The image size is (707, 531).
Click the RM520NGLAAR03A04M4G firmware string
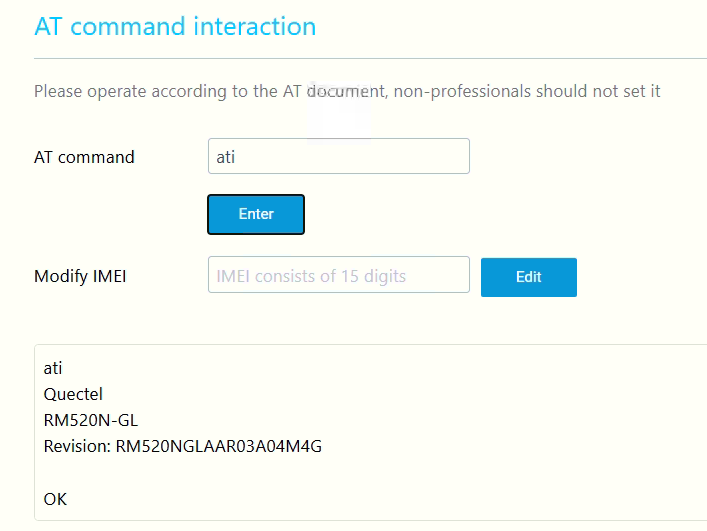pyautogui.click(x=220, y=446)
